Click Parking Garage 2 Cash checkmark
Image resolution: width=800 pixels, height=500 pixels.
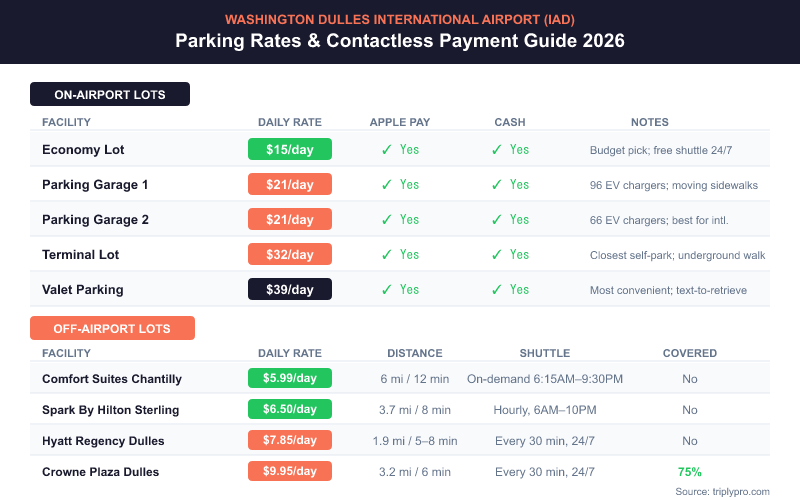click(x=496, y=220)
